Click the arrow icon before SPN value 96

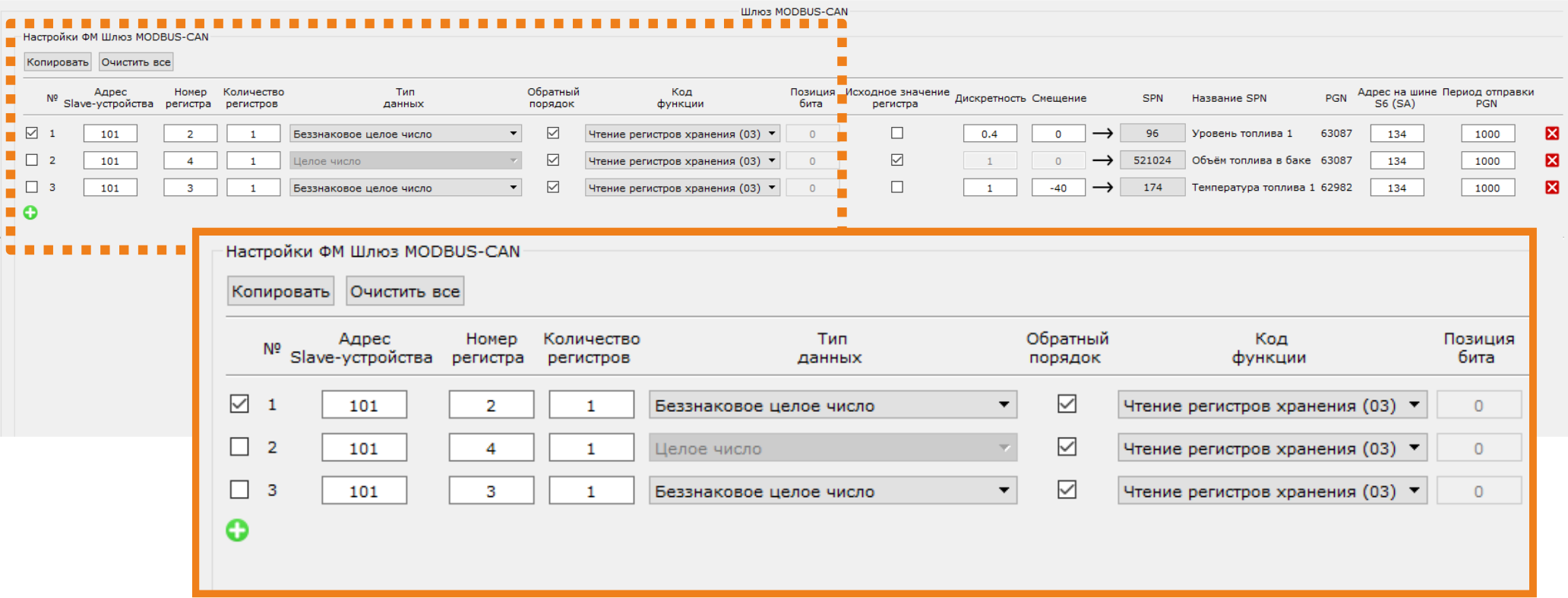pos(1102,134)
